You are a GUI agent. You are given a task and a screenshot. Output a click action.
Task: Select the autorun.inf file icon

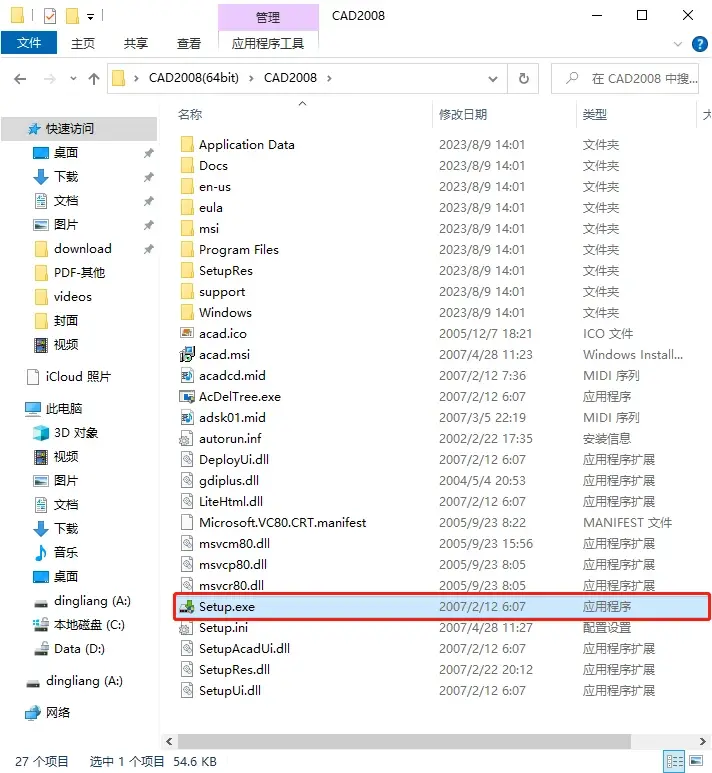coord(186,438)
